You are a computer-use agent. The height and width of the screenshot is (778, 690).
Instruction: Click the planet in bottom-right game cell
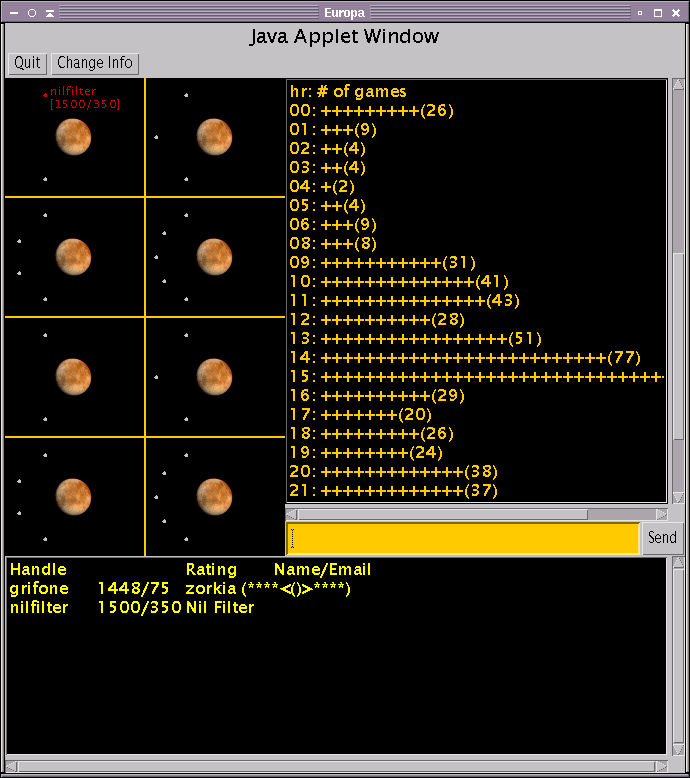[214, 496]
